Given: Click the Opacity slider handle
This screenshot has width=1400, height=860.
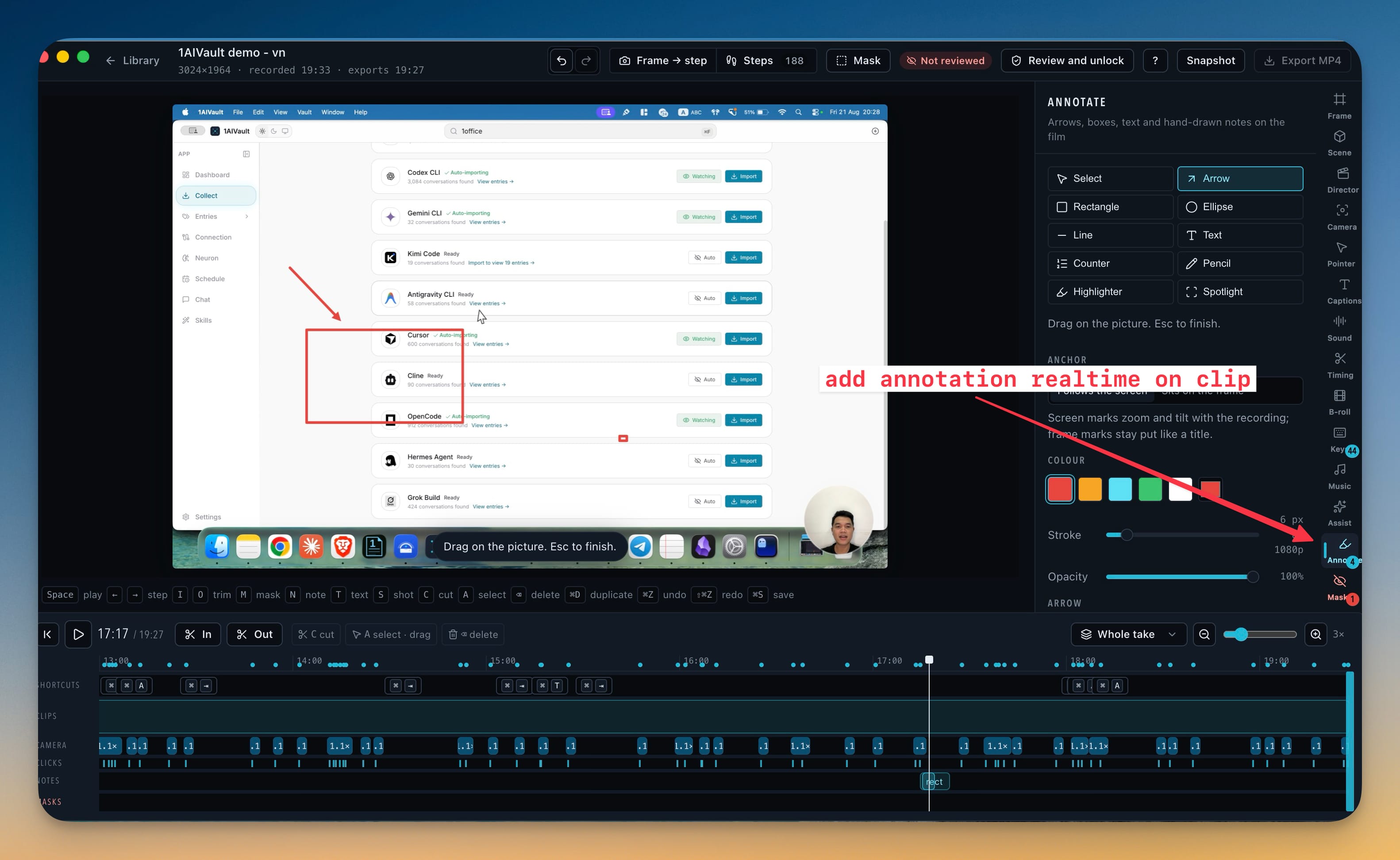Looking at the screenshot, I should [1252, 577].
